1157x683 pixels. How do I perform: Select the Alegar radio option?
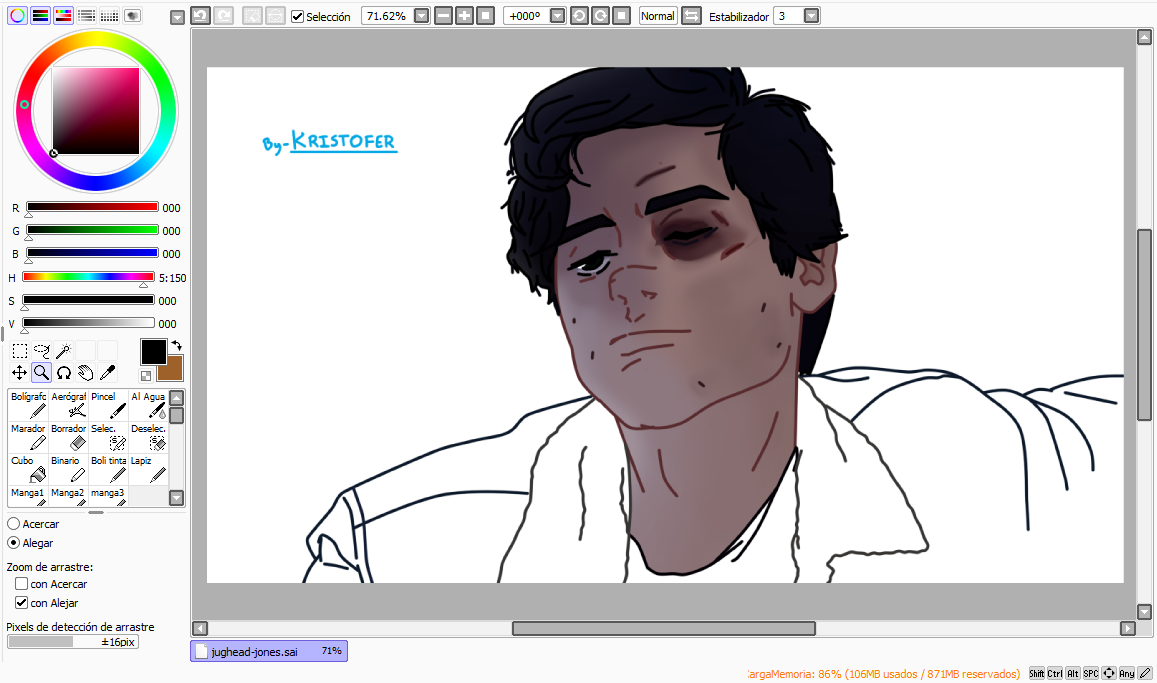click(x=13, y=543)
